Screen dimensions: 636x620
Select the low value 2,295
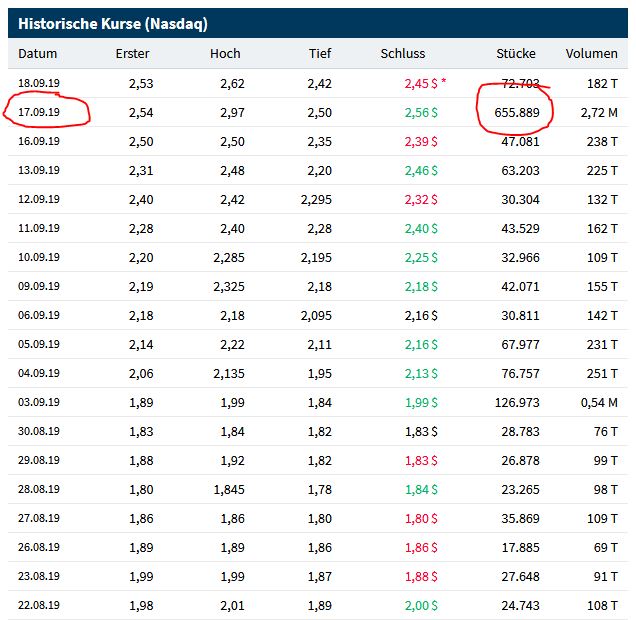(x=316, y=200)
